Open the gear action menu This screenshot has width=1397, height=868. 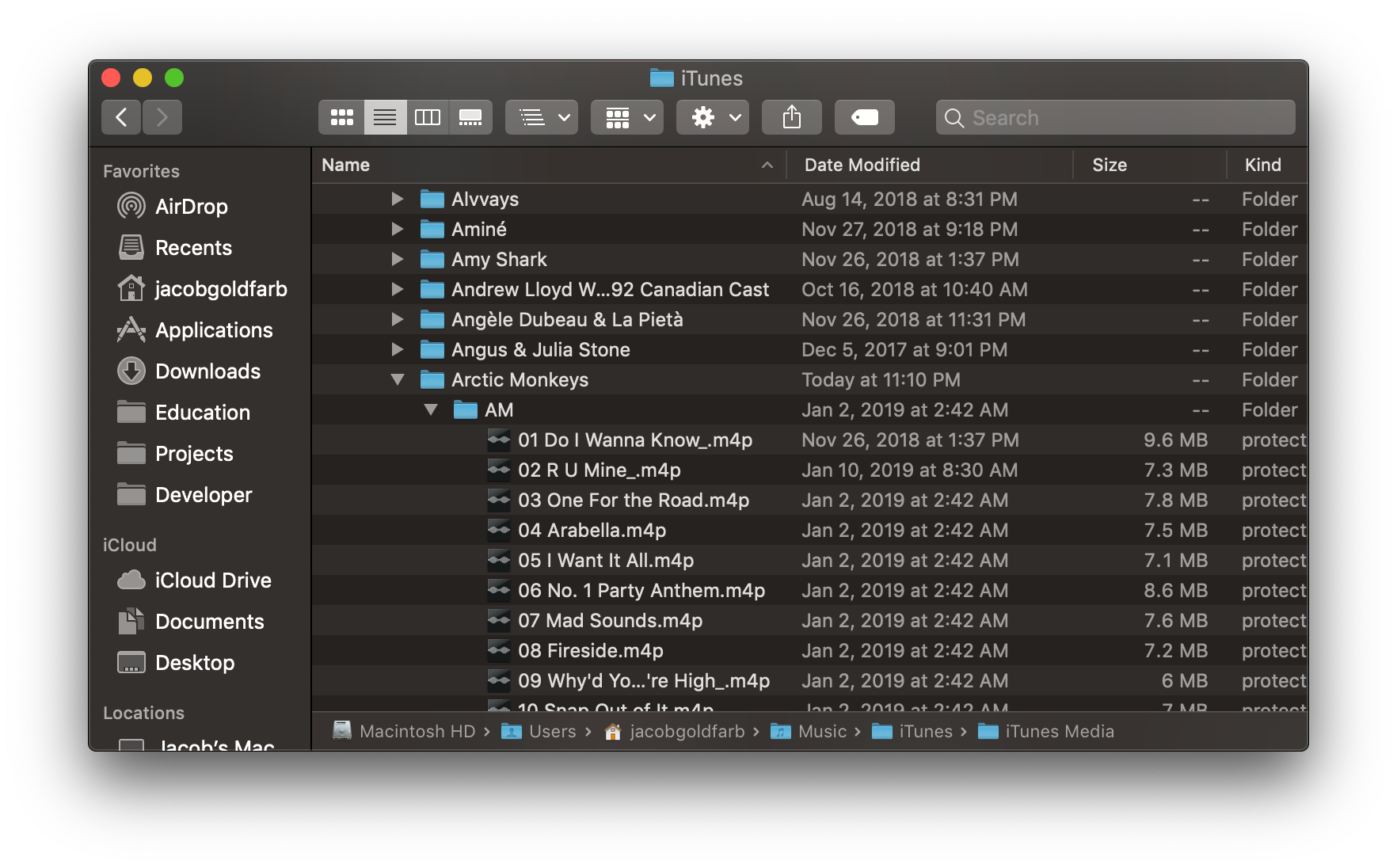(x=713, y=117)
